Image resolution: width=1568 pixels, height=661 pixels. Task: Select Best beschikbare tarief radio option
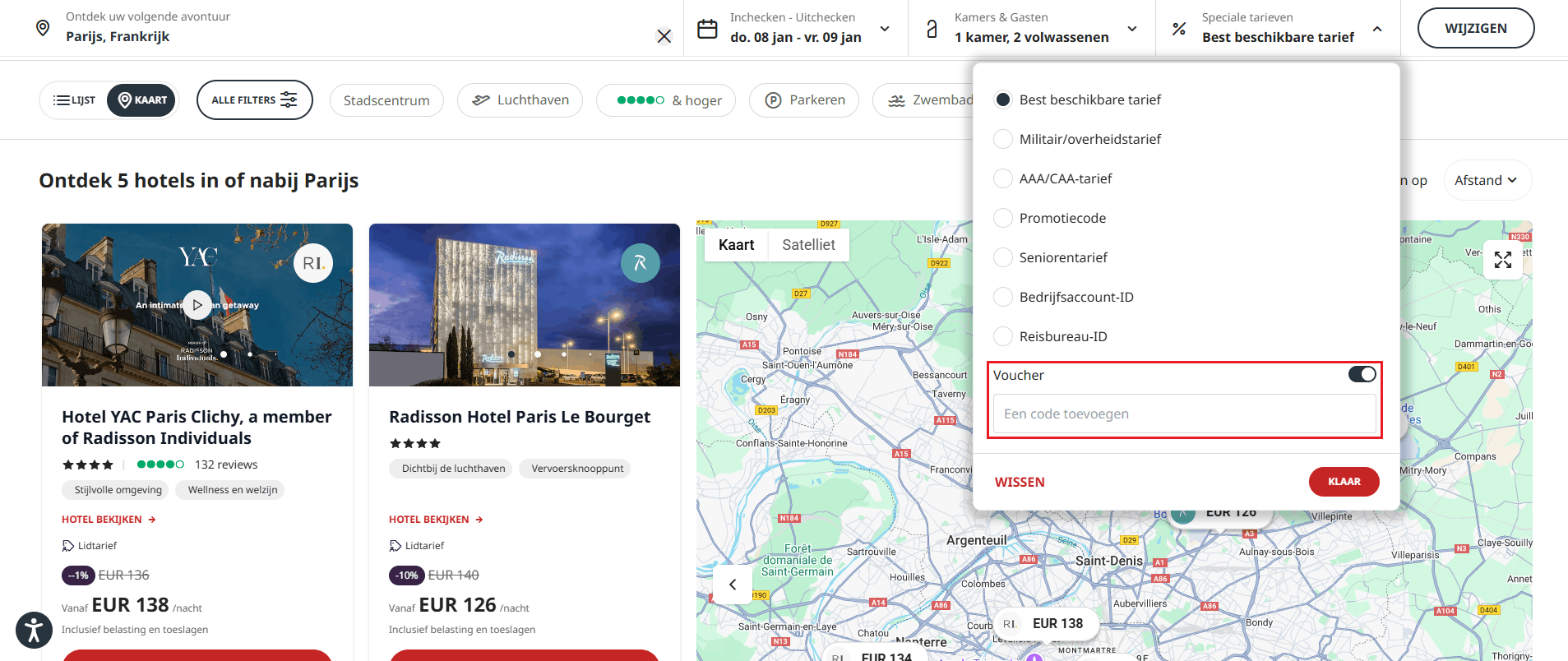(x=1003, y=99)
